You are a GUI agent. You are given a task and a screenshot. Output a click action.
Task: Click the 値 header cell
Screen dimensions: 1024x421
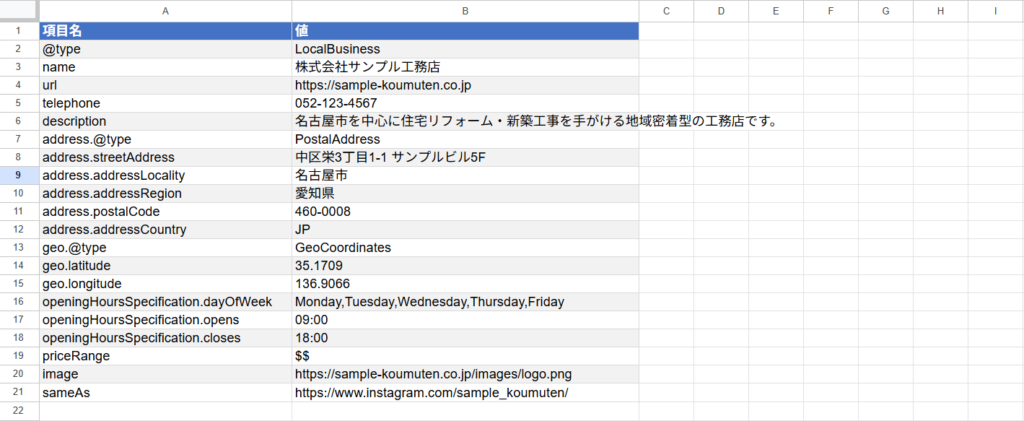464,31
